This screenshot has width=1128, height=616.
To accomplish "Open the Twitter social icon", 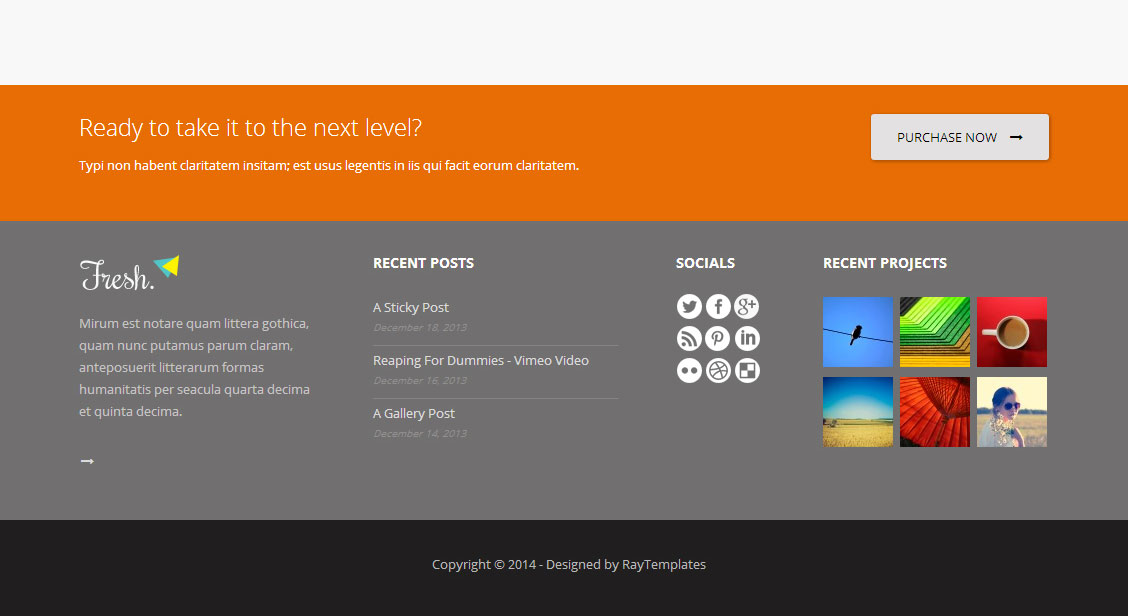I will [689, 307].
